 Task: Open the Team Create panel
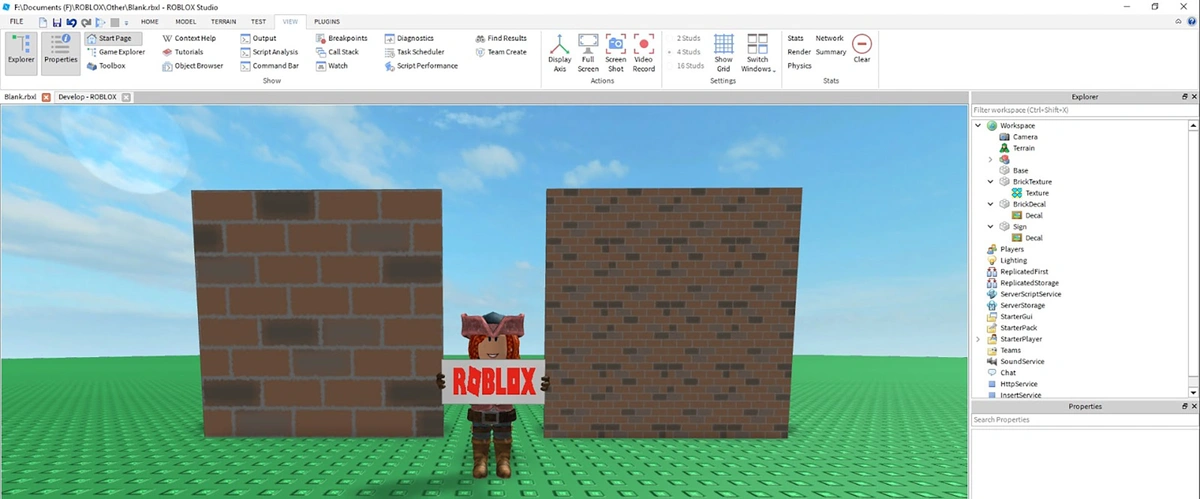501,52
